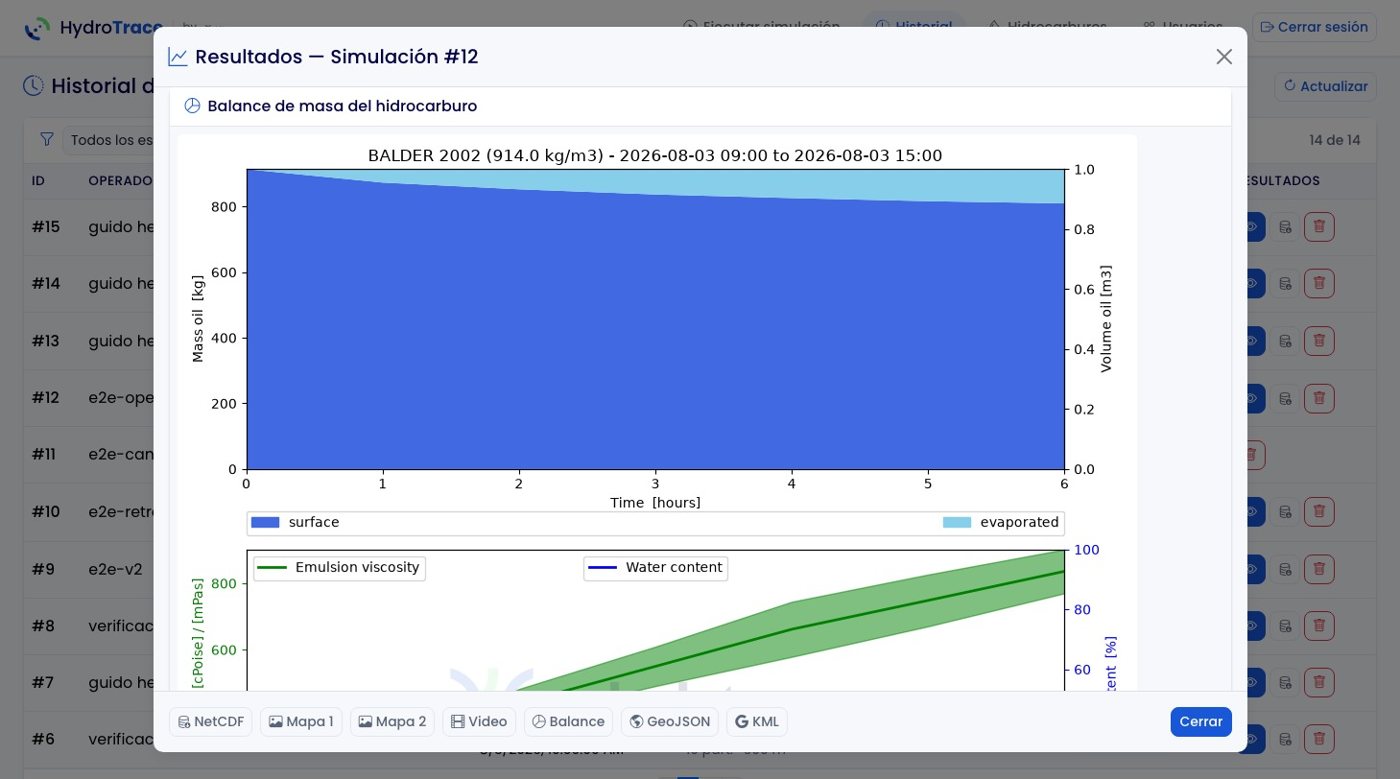Click the ID column header
The image size is (1400, 779).
(38, 181)
